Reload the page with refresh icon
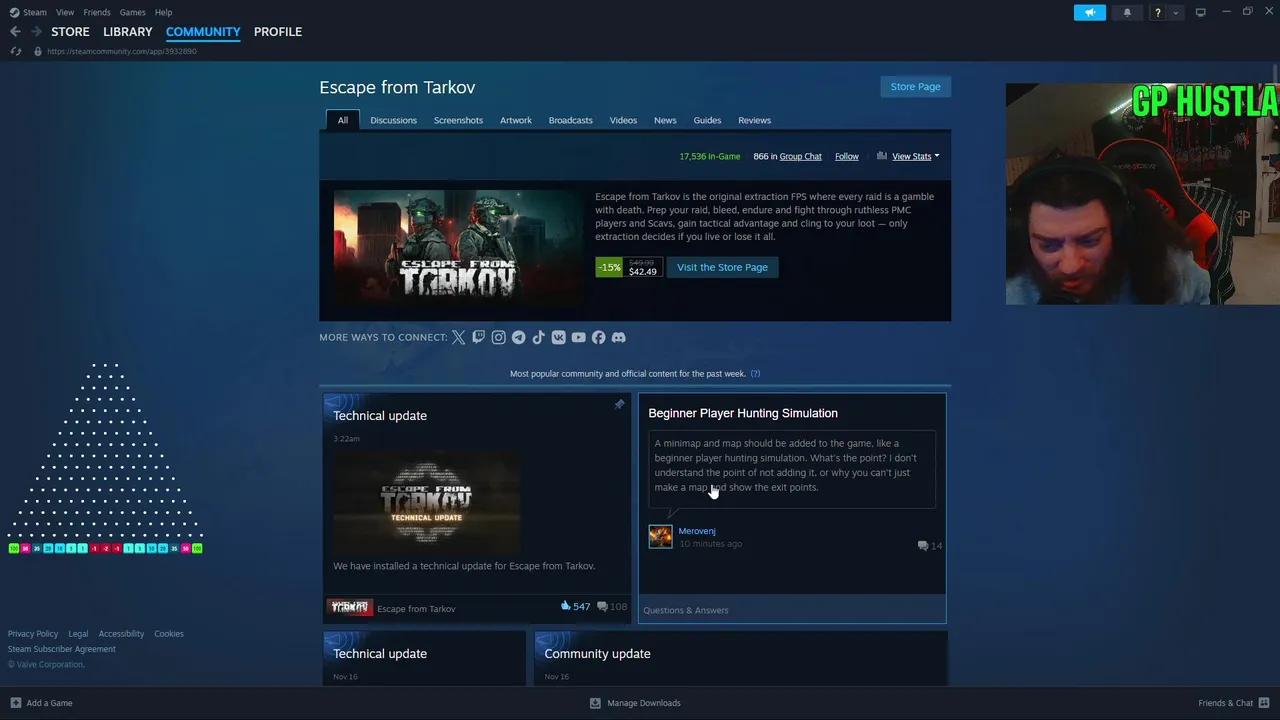Viewport: 1280px width, 720px height. coord(15,51)
